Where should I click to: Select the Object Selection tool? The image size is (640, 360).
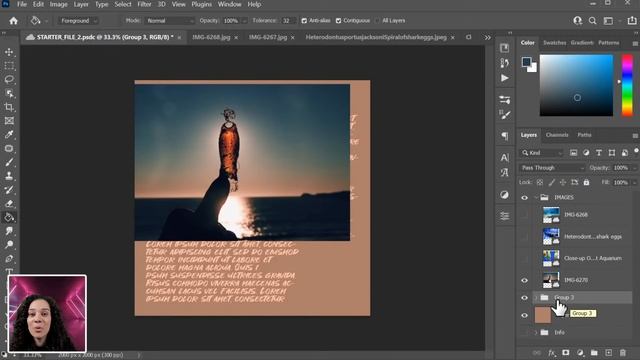(x=9, y=93)
